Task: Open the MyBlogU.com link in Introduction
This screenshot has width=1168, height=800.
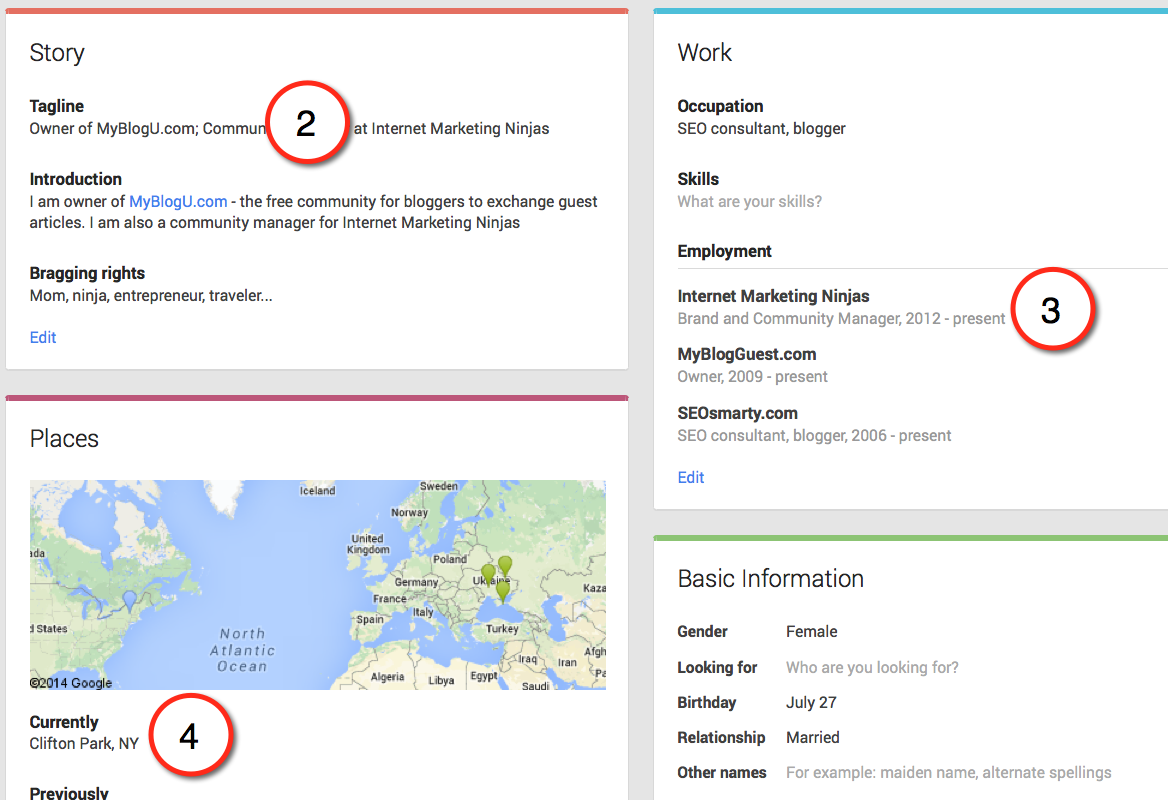Action: (178, 201)
